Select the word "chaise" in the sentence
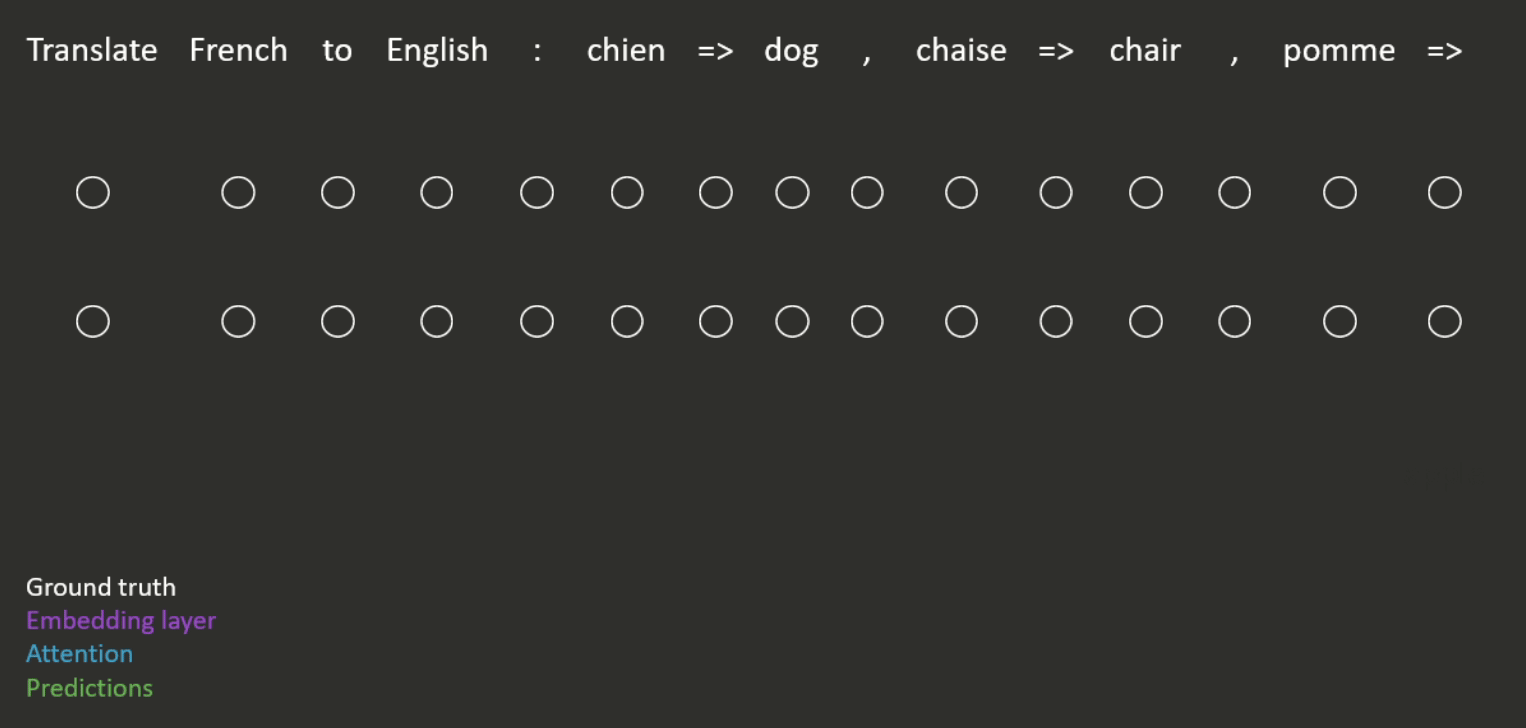 pos(961,50)
